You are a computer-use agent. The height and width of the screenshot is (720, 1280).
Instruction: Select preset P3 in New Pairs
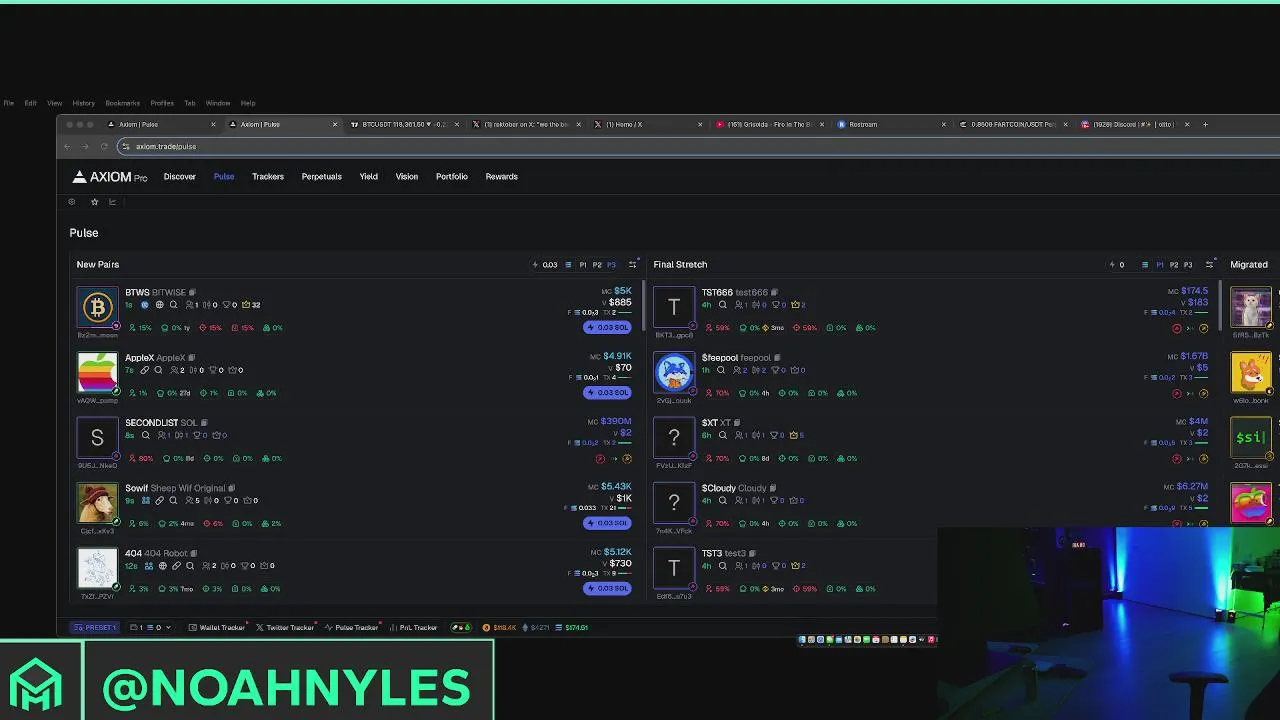(x=611, y=265)
